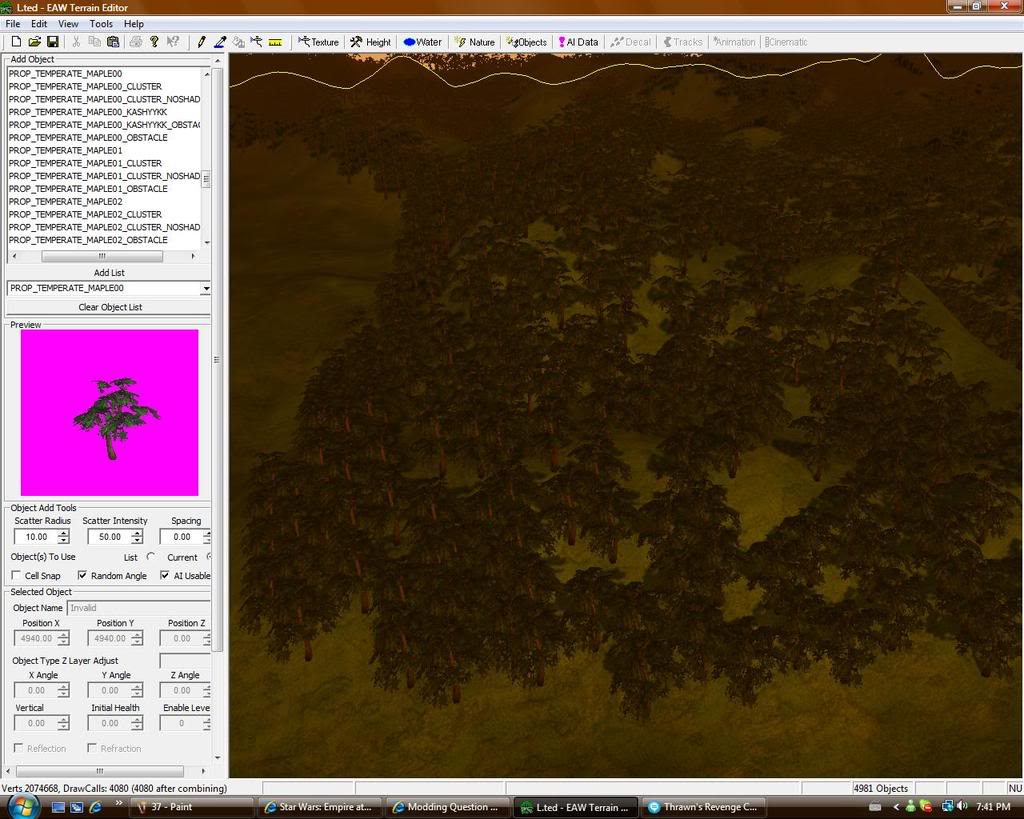Open the Modding Question taskbar item
The height and width of the screenshot is (819, 1024).
tap(447, 807)
